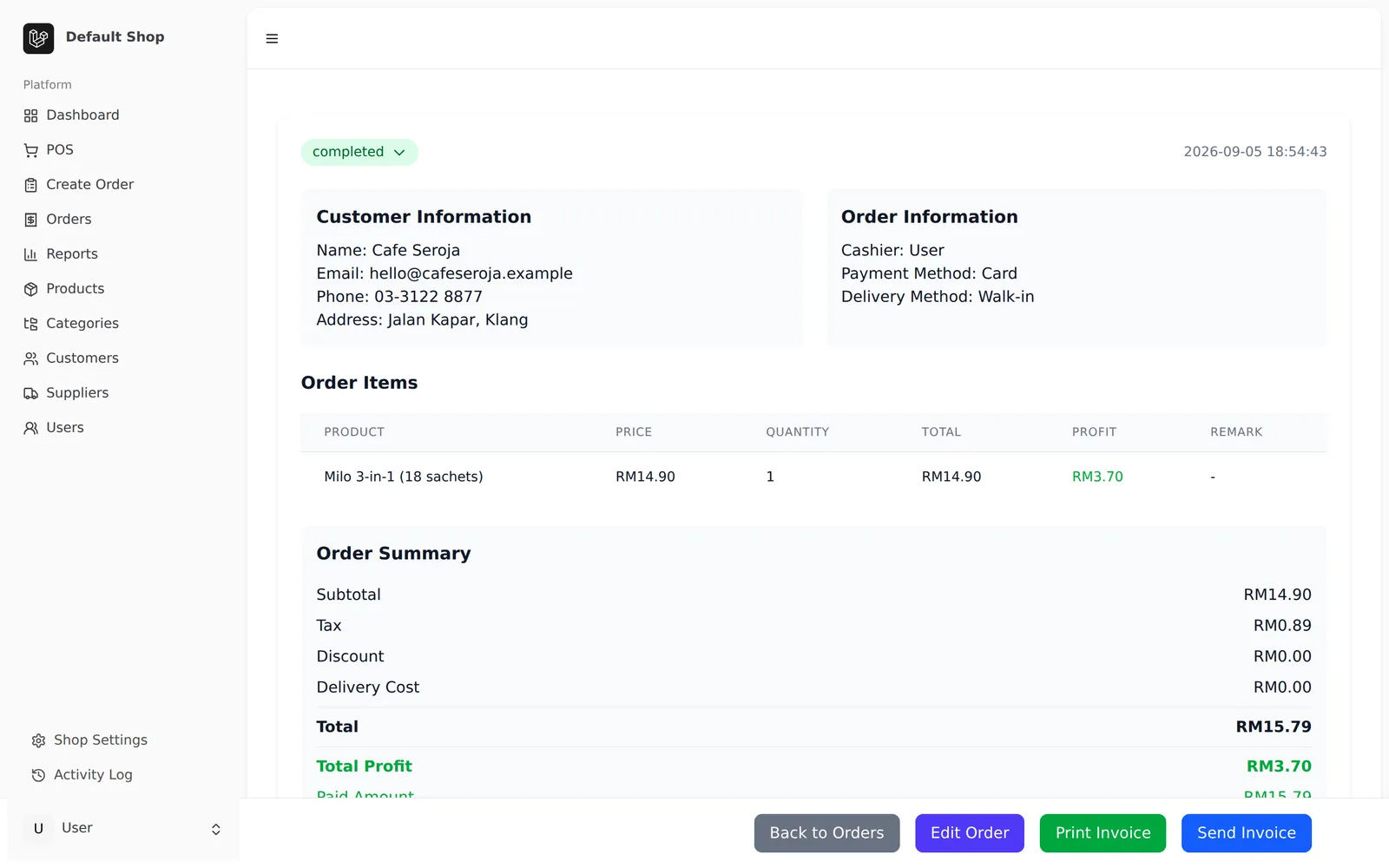Image resolution: width=1389 pixels, height=868 pixels.
Task: Click the Categories tree icon
Action: coord(31,324)
